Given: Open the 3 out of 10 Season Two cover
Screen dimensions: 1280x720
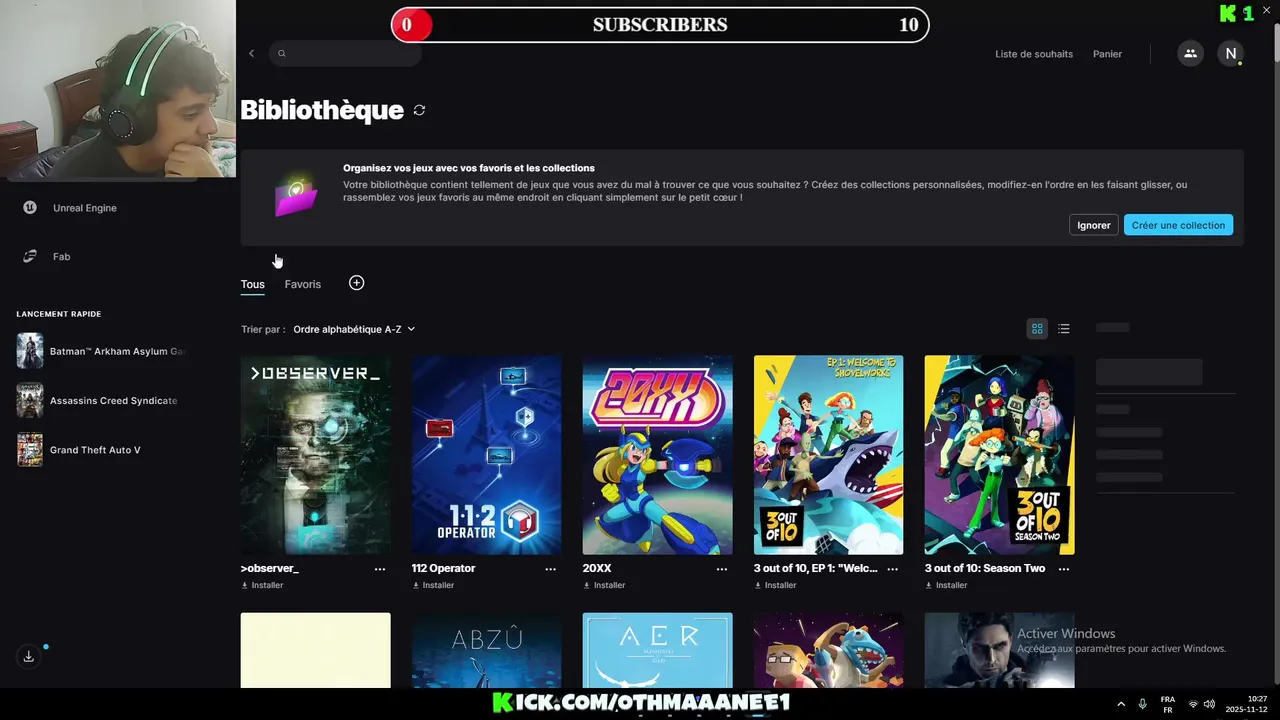Looking at the screenshot, I should (x=1000, y=455).
